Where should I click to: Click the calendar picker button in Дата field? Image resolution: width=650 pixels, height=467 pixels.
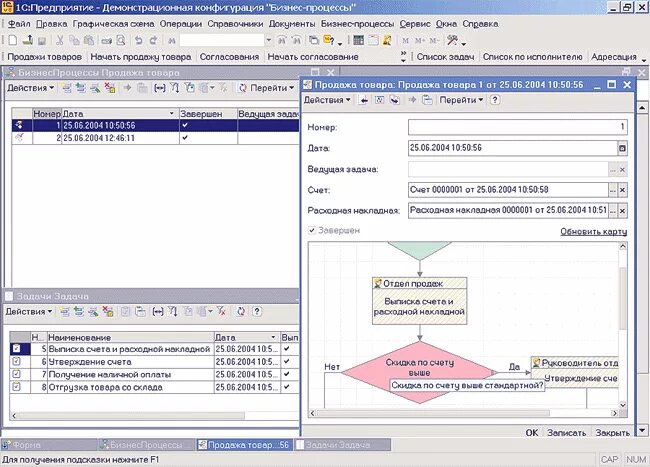tap(622, 148)
